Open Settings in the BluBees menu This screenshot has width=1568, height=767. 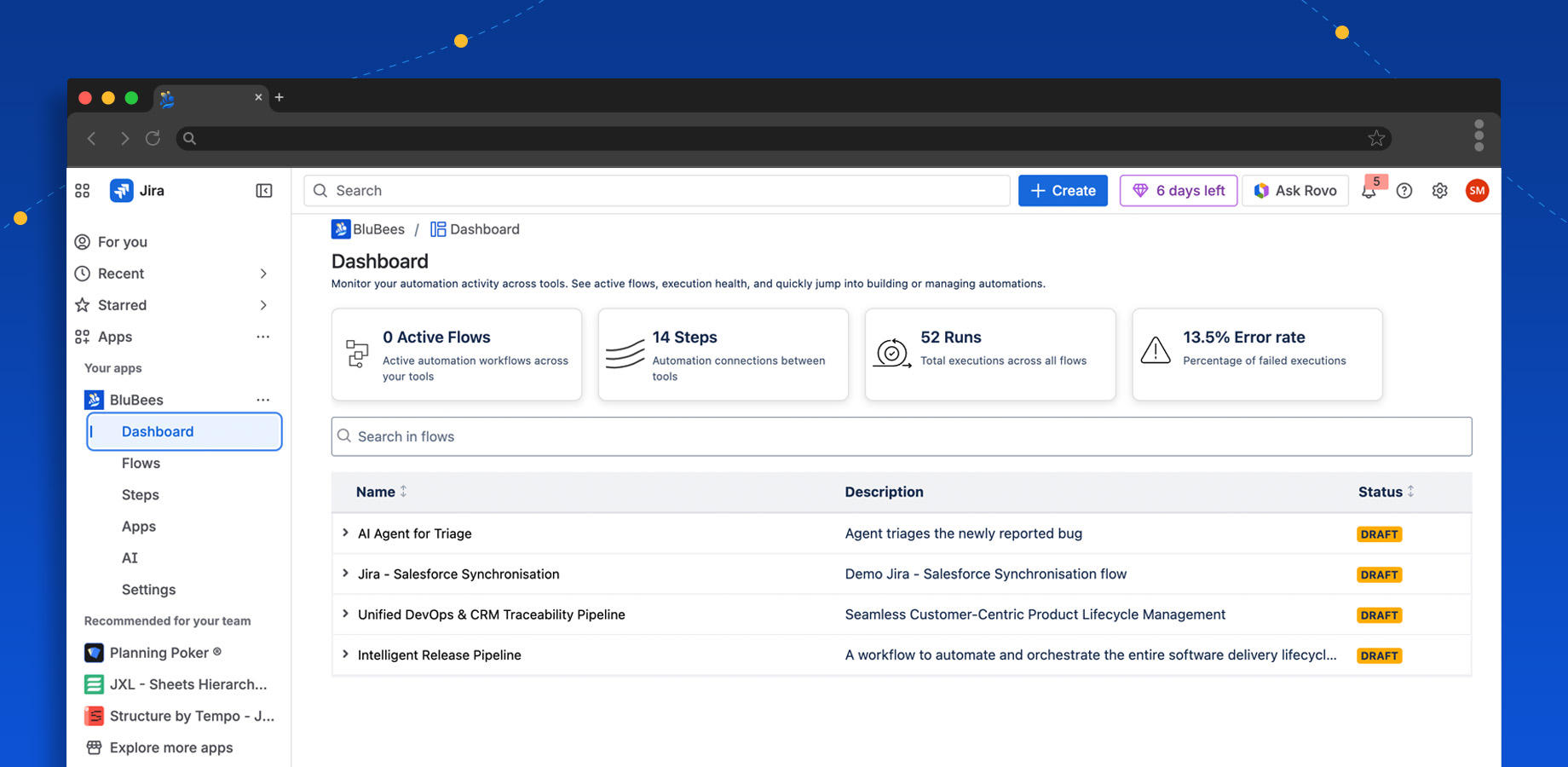tap(148, 590)
